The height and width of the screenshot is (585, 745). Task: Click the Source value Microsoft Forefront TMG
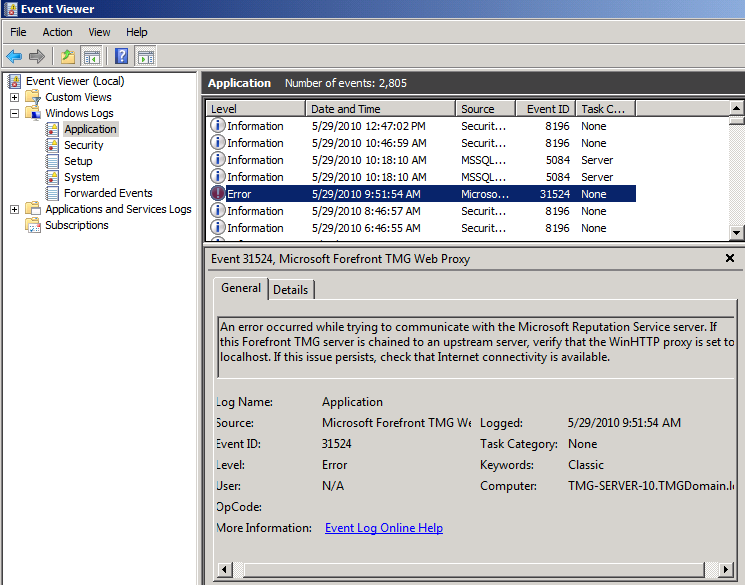396,423
